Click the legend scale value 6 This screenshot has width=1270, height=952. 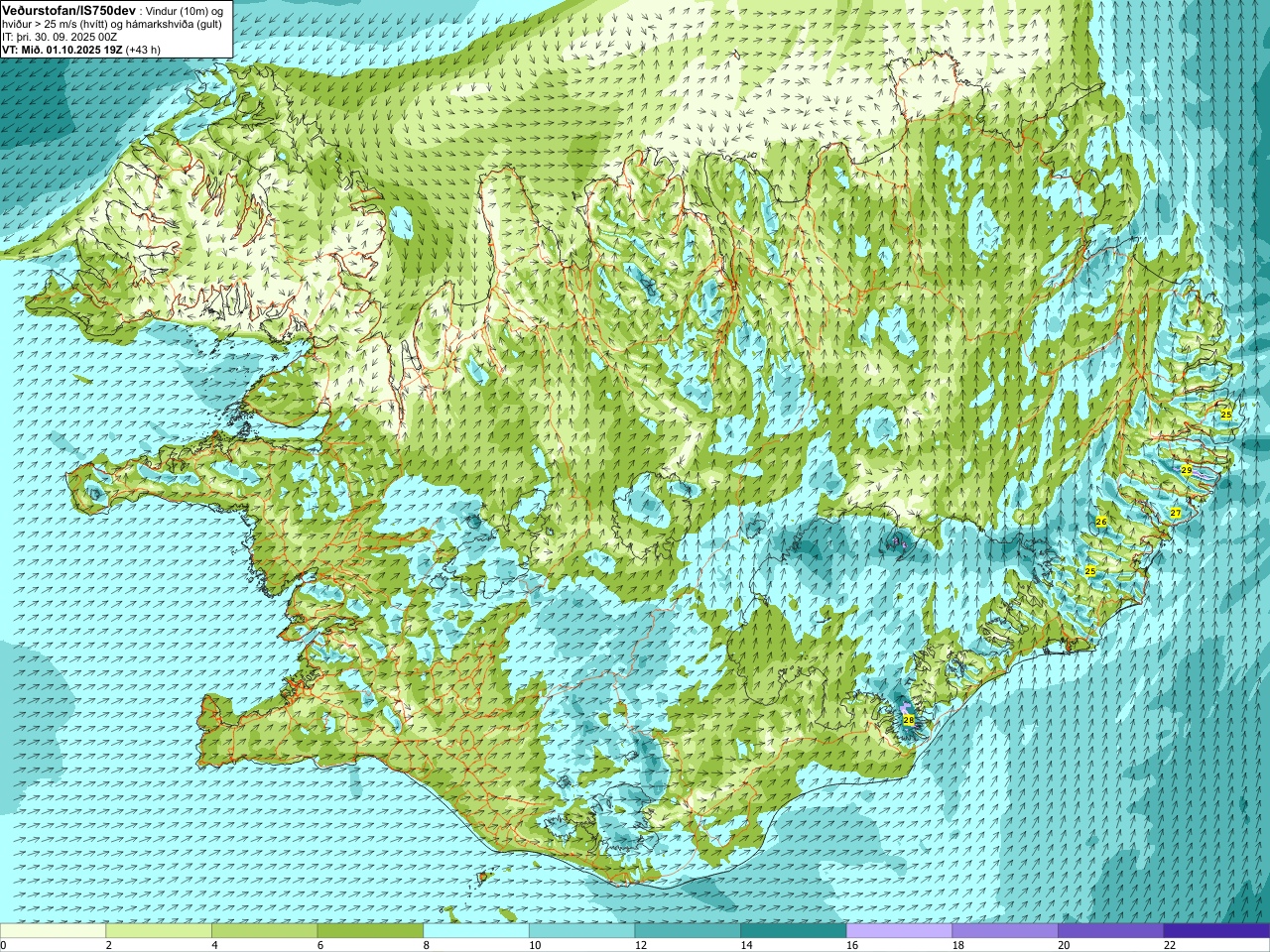click(x=320, y=945)
